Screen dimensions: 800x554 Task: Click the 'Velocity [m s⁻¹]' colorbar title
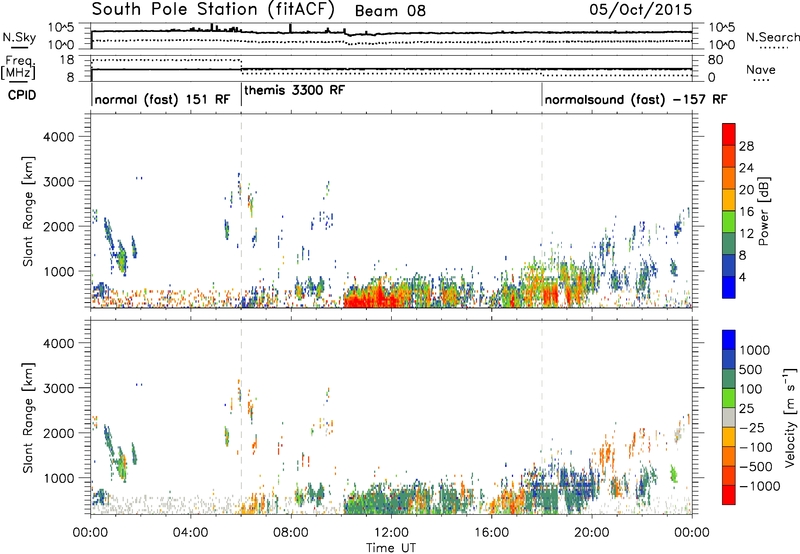(x=790, y=417)
